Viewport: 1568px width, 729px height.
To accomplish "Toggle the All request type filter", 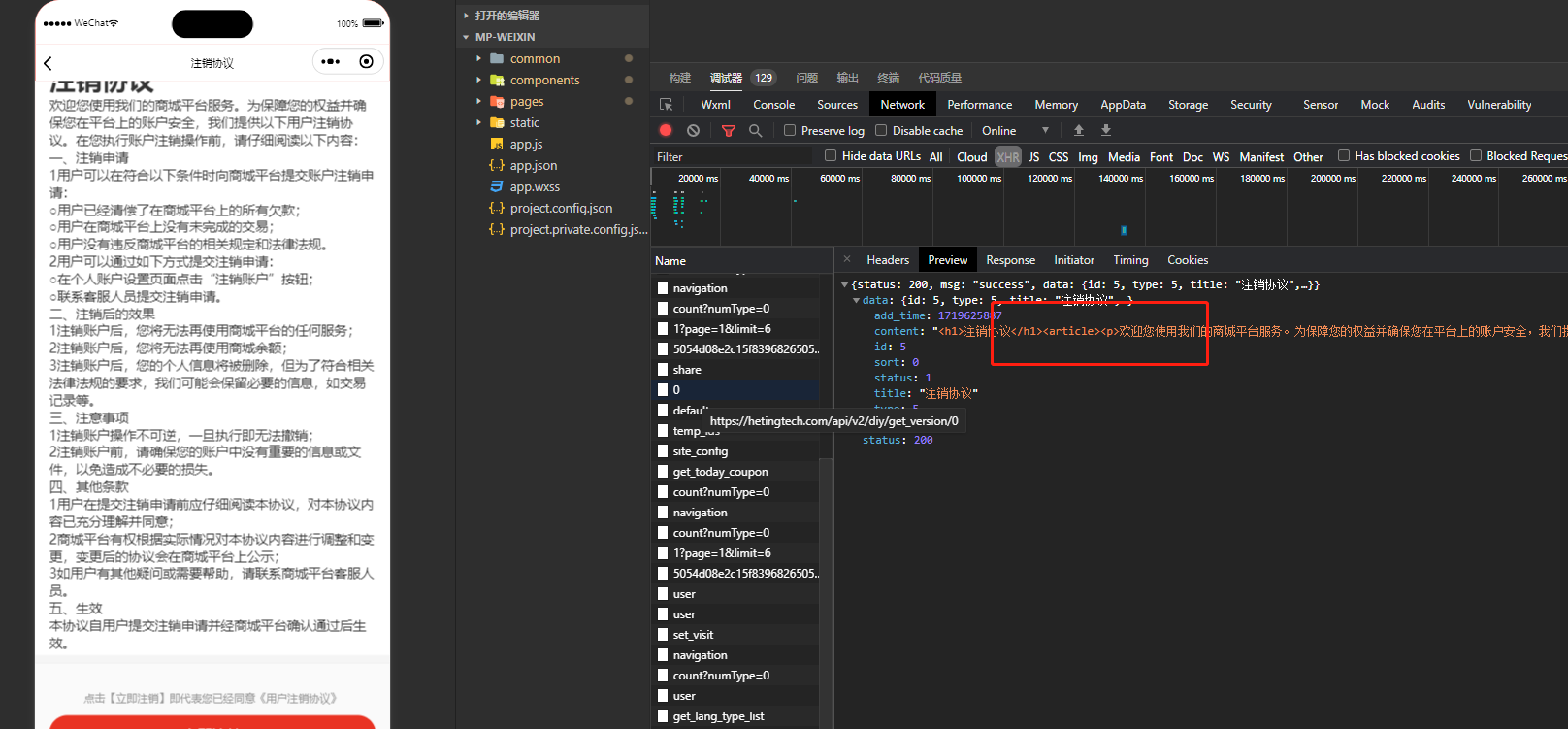I will point(936,156).
